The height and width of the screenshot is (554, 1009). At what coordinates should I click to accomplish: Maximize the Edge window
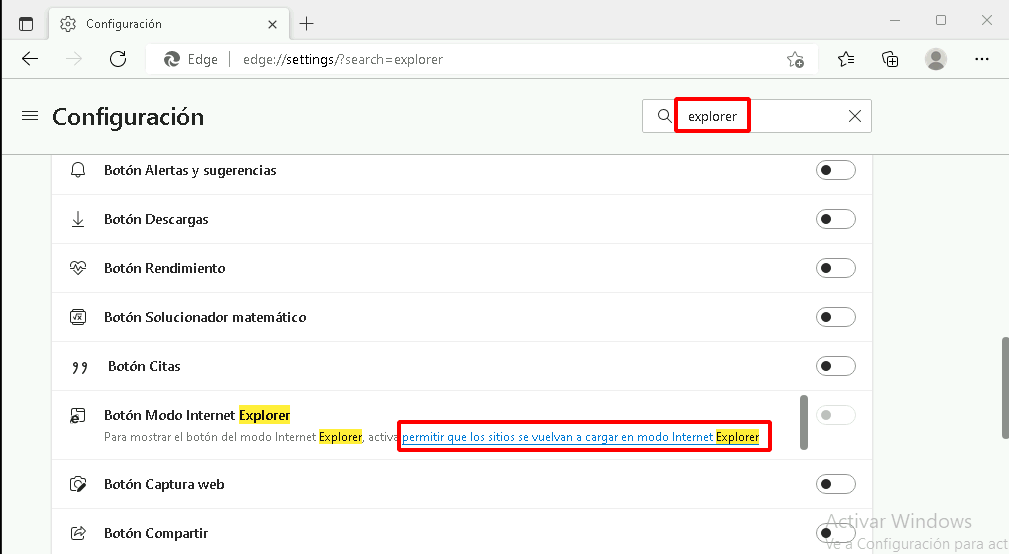[941, 21]
